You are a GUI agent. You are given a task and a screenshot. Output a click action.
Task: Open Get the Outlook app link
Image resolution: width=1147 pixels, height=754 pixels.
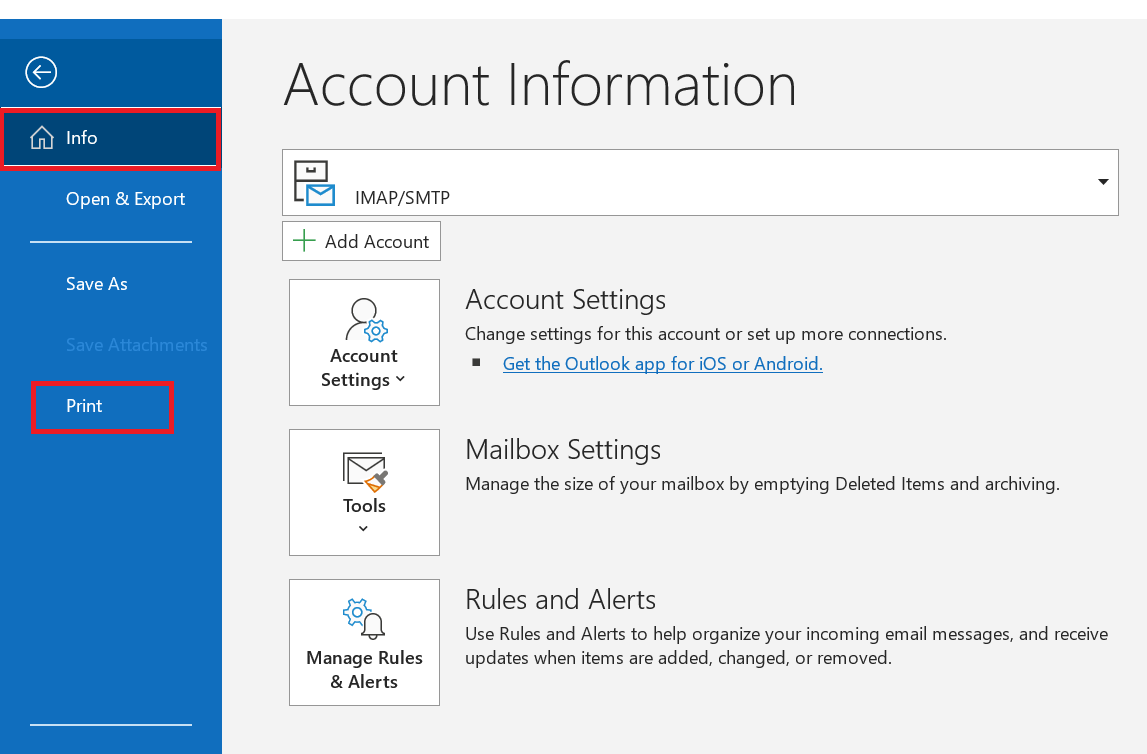663,363
